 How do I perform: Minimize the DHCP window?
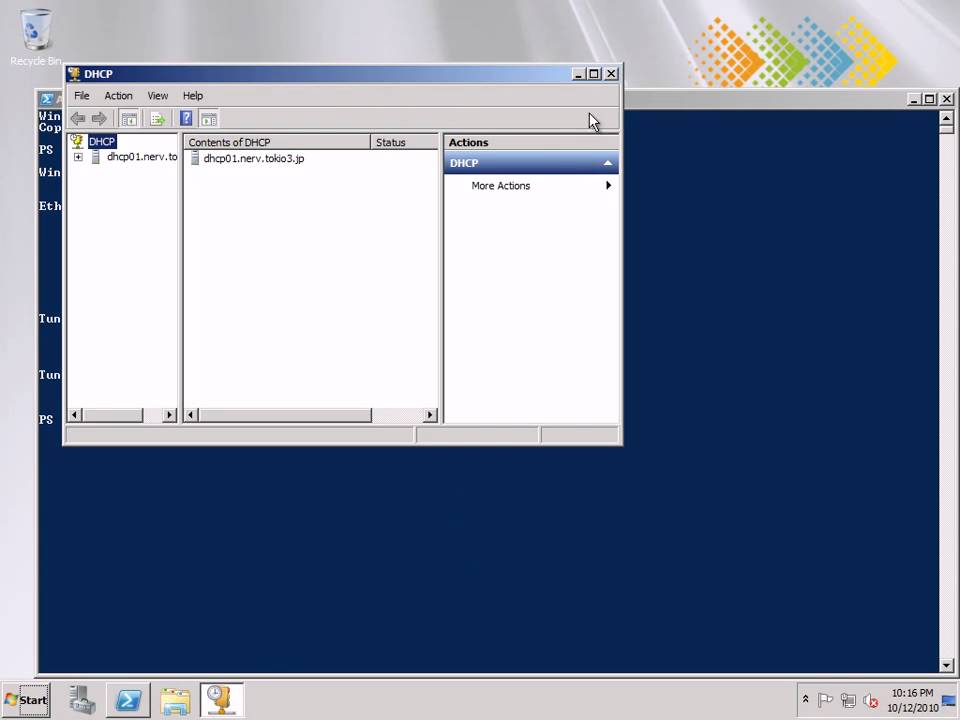click(x=579, y=73)
